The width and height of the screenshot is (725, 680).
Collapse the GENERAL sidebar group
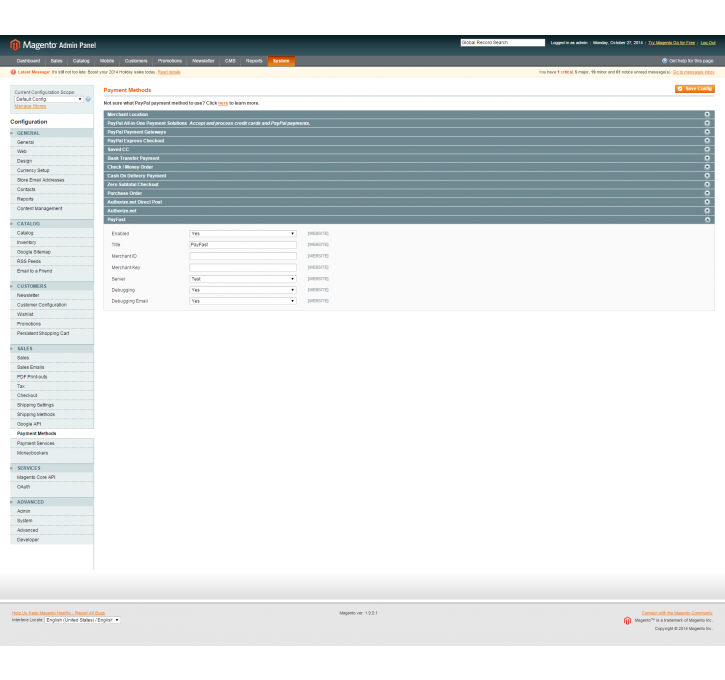pos(52,133)
